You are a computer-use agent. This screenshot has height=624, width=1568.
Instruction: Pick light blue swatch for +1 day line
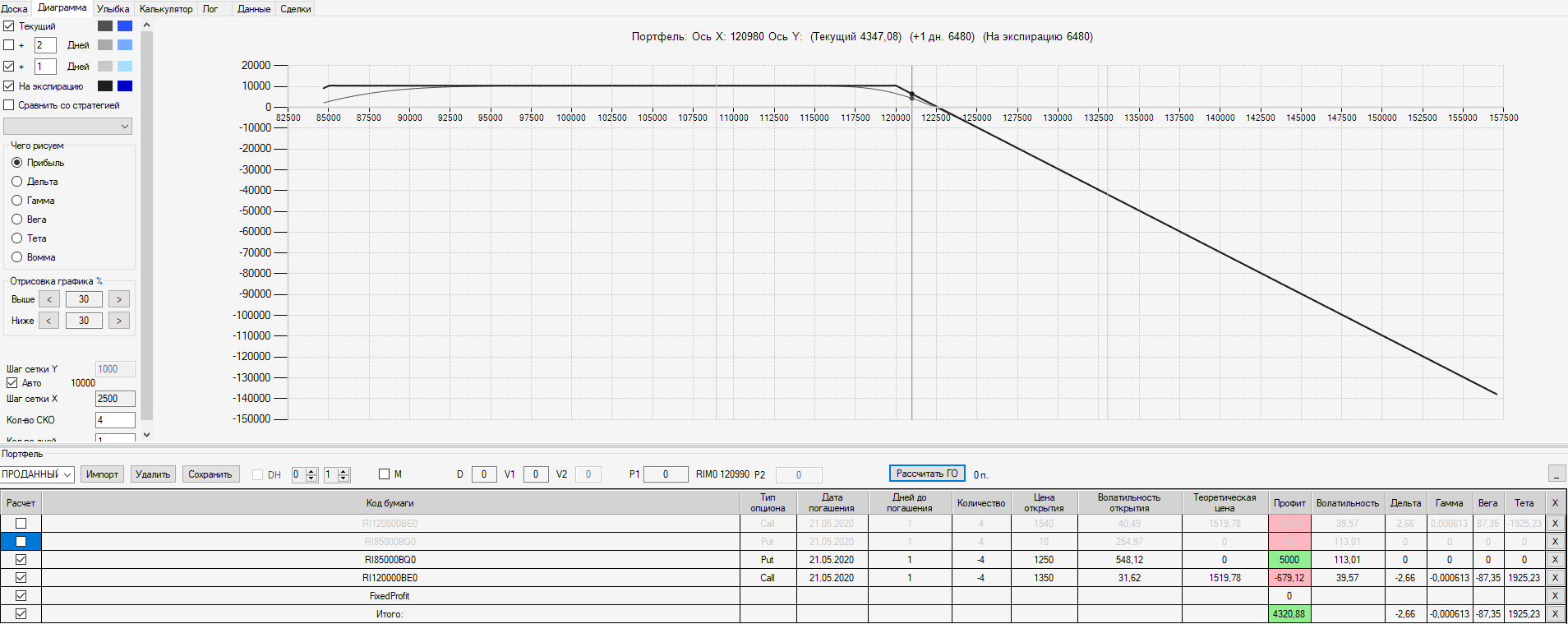125,67
